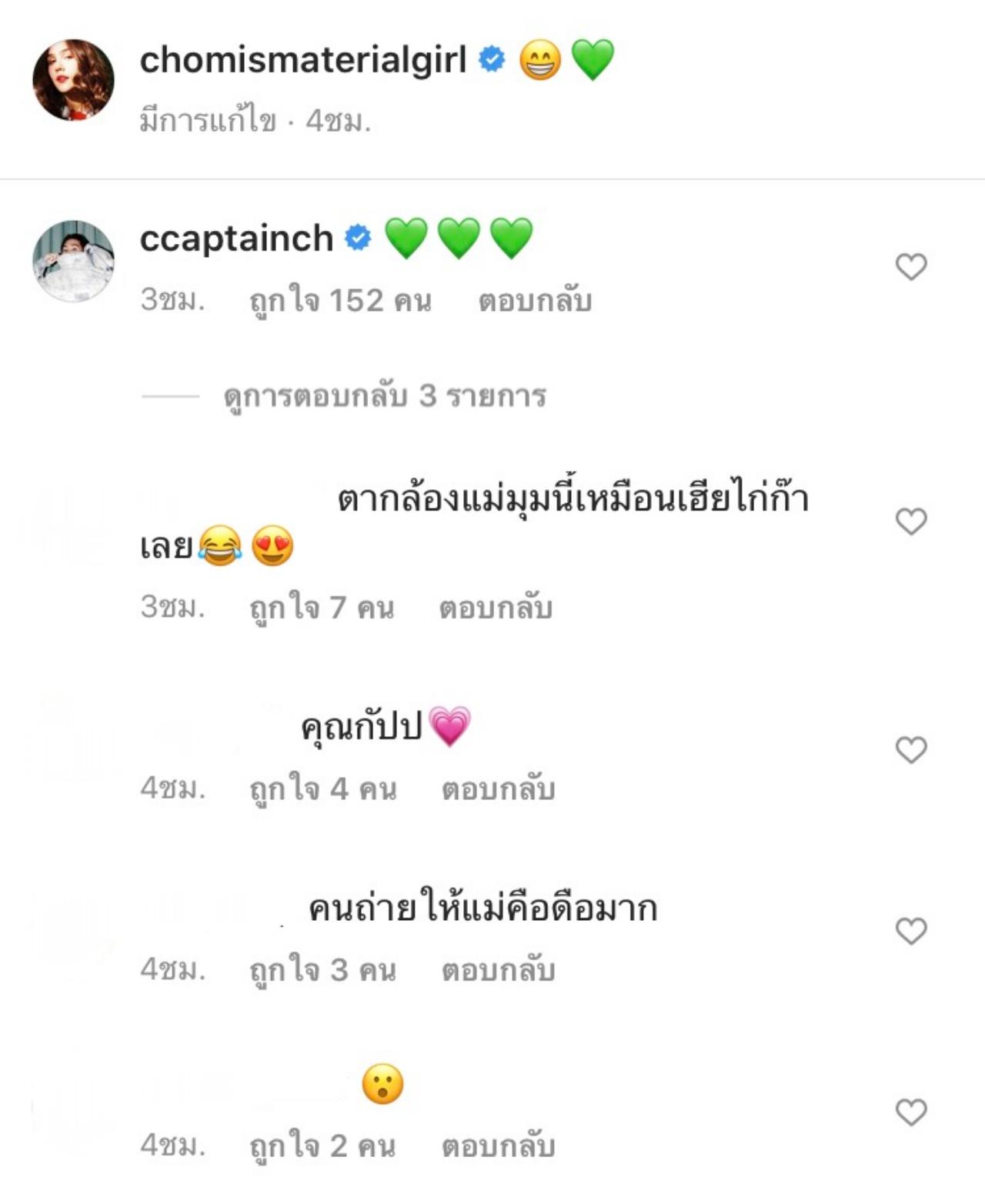This screenshot has width=985, height=1204.
Task: Reply to the ตากล้องแม่ comment
Action: pos(496,608)
